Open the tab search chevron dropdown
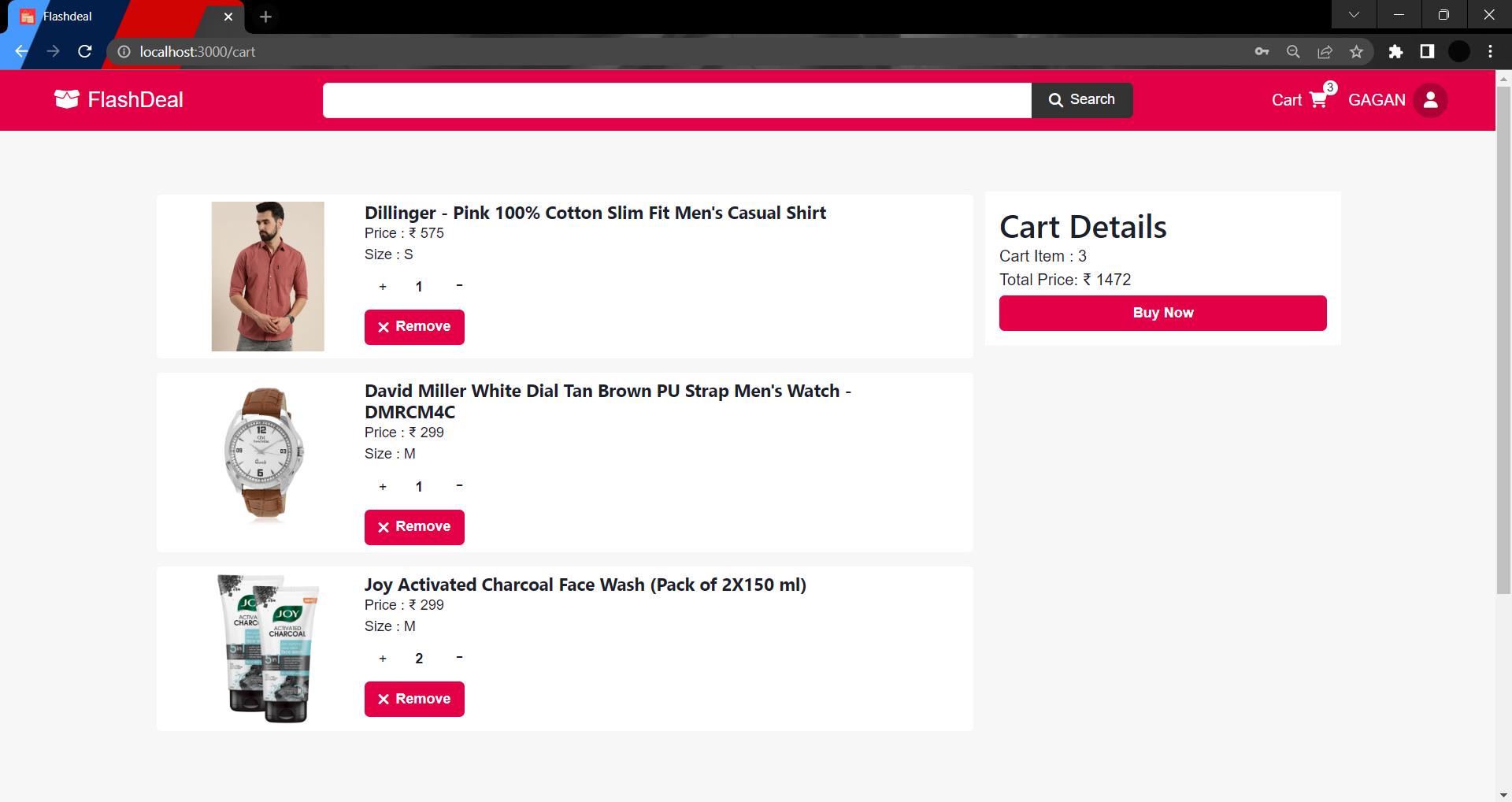Screen dimensions: 1512x802 coord(1354,14)
